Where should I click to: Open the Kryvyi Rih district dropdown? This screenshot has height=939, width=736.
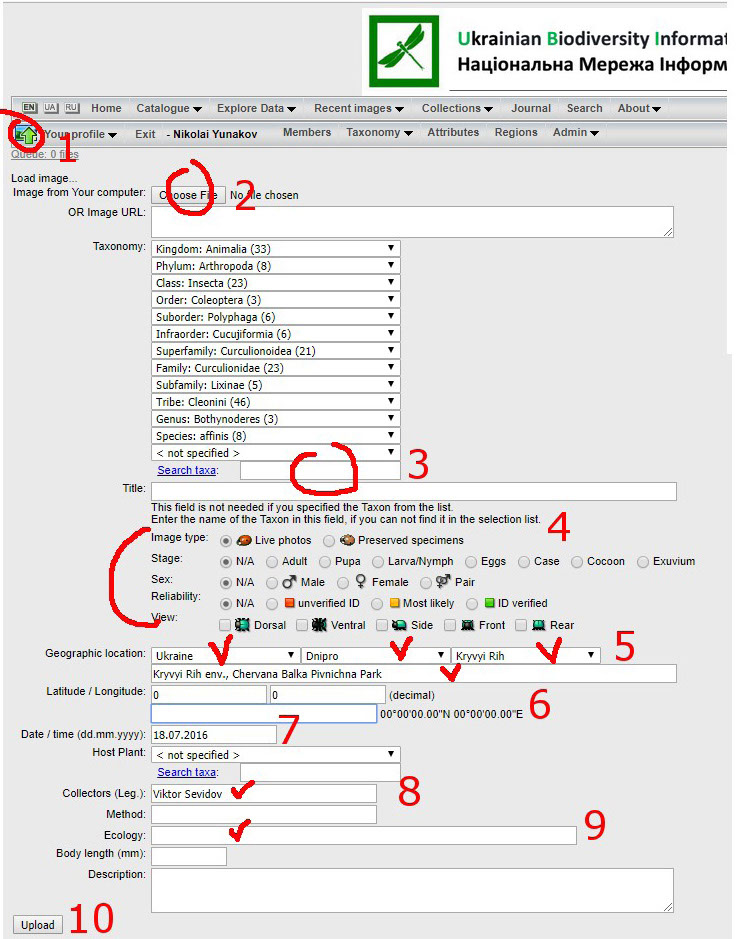coord(526,656)
